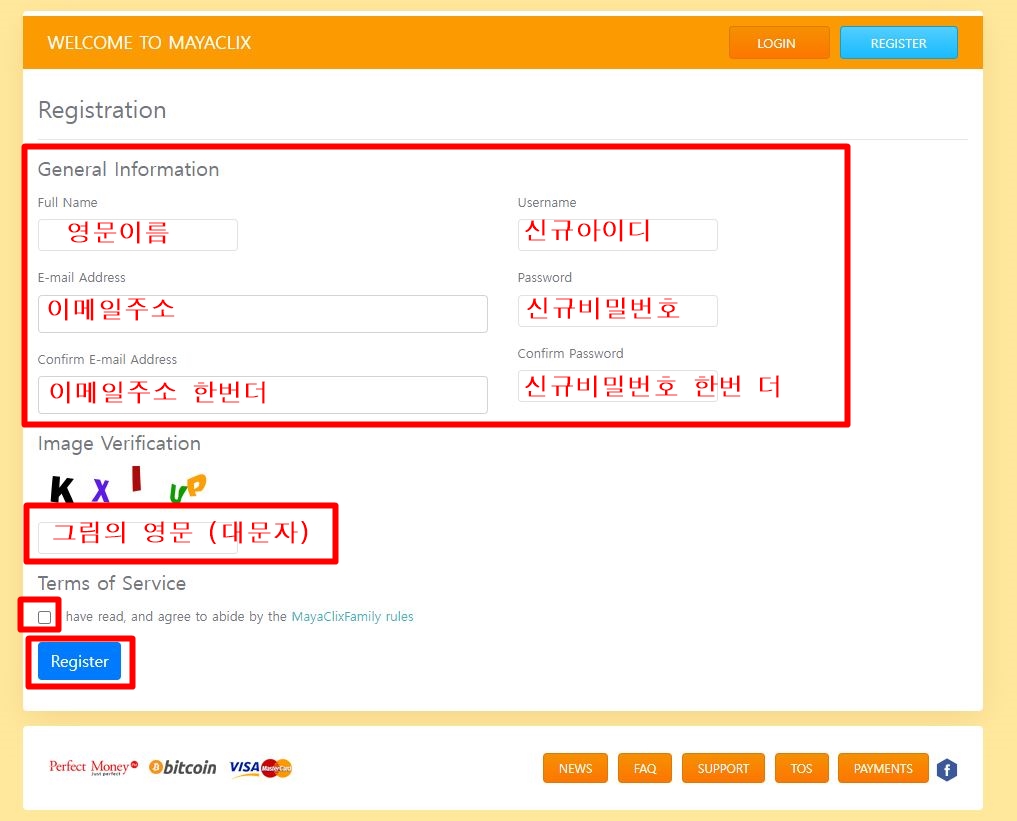Click the E-mail Address field
The height and width of the screenshot is (821, 1017).
263,314
